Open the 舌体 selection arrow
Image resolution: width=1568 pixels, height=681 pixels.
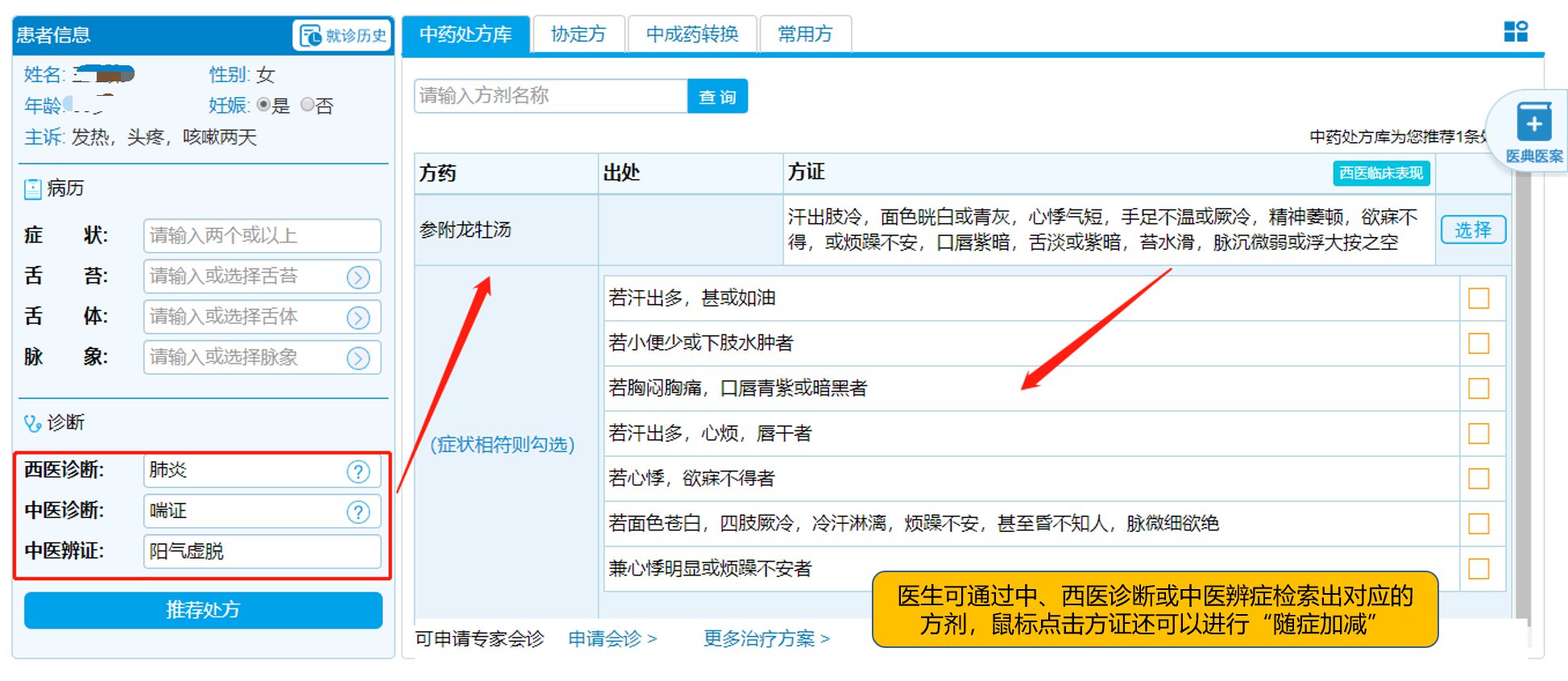click(x=358, y=318)
